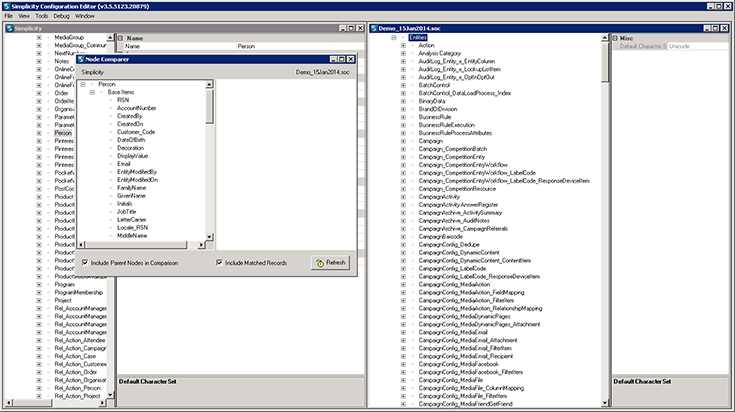Select ProgramMembership in the Simplicity tree
Screen dimensions: 735x412
coord(78,292)
